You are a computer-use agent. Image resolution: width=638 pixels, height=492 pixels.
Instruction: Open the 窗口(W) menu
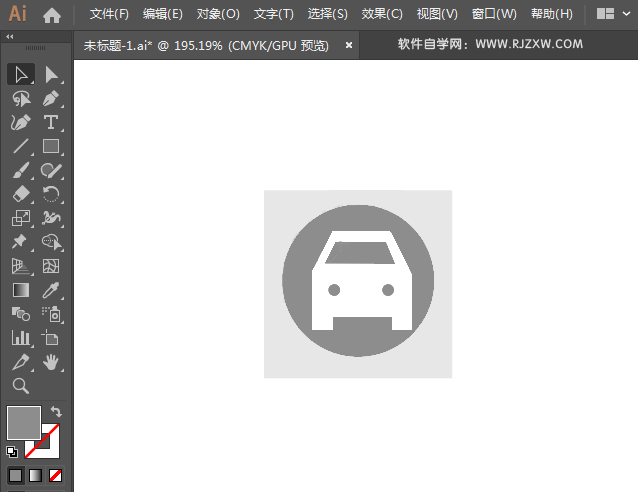click(494, 14)
